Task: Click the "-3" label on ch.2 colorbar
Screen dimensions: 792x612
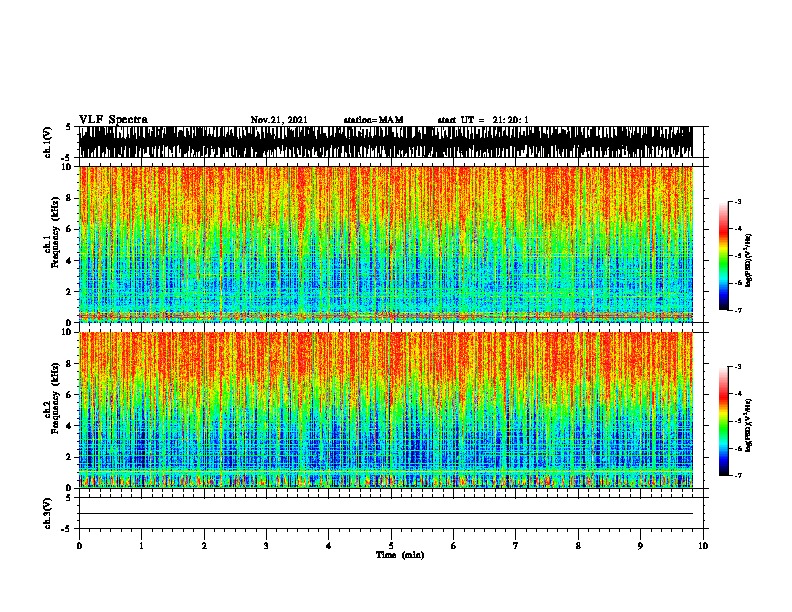Action: point(738,367)
